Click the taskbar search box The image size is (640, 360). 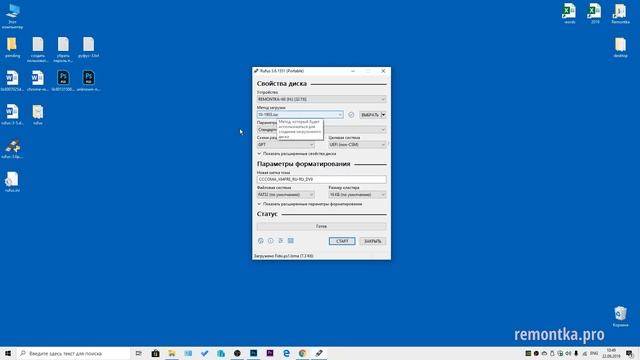(73, 353)
